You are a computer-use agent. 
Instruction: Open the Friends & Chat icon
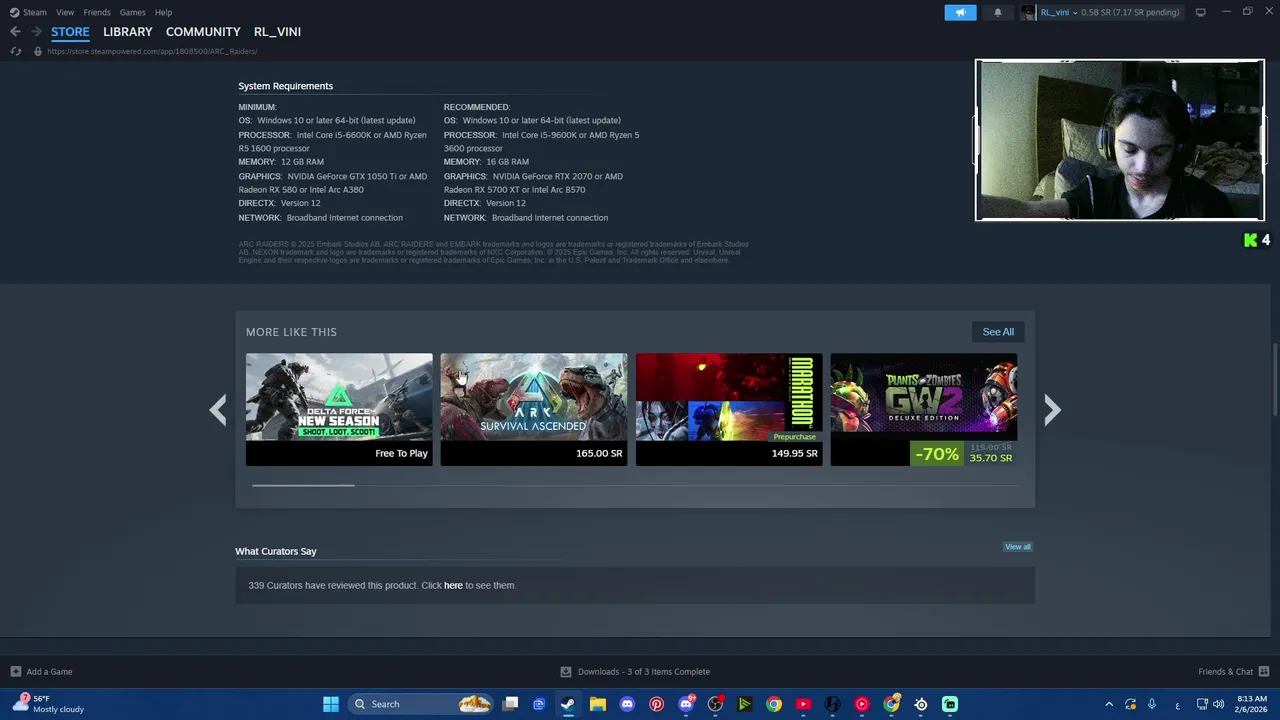tap(1264, 671)
